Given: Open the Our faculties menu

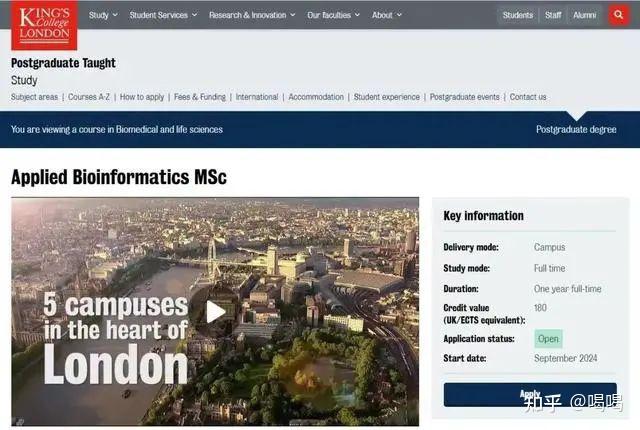Looking at the screenshot, I should pyautogui.click(x=333, y=15).
